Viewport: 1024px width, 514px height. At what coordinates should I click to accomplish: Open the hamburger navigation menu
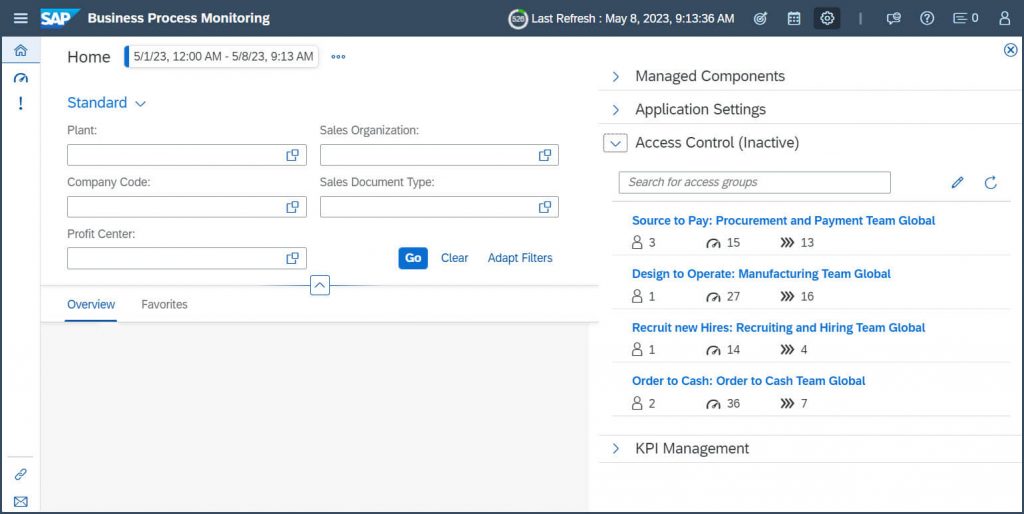[x=21, y=18]
